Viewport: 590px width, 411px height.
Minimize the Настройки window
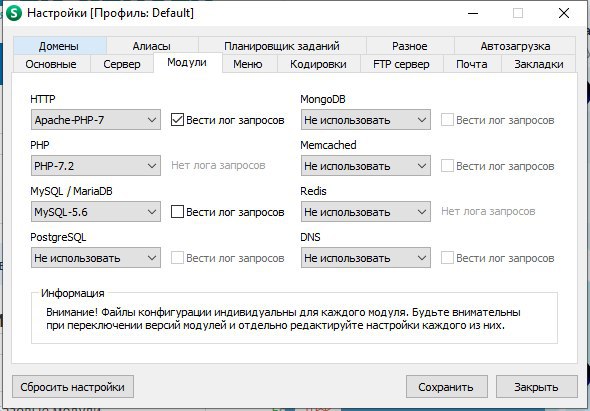(473, 13)
